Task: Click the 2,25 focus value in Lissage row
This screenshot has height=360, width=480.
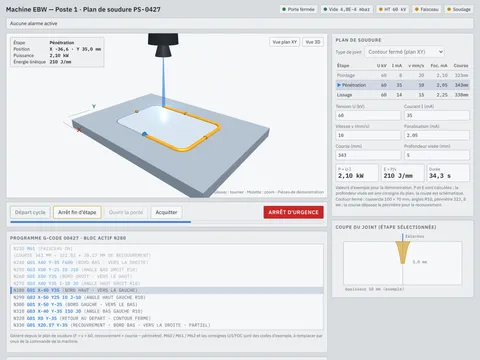Action: [442, 95]
